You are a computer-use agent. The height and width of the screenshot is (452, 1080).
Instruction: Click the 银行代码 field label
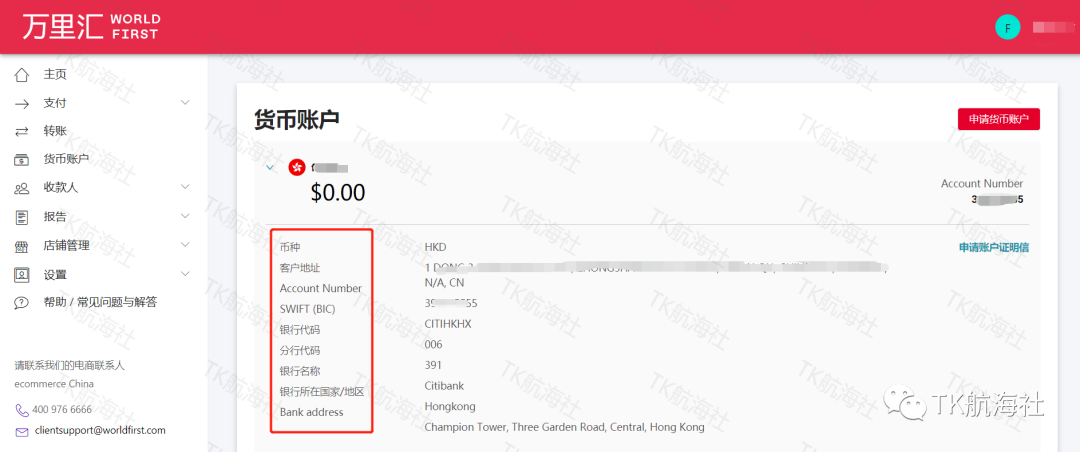300,330
